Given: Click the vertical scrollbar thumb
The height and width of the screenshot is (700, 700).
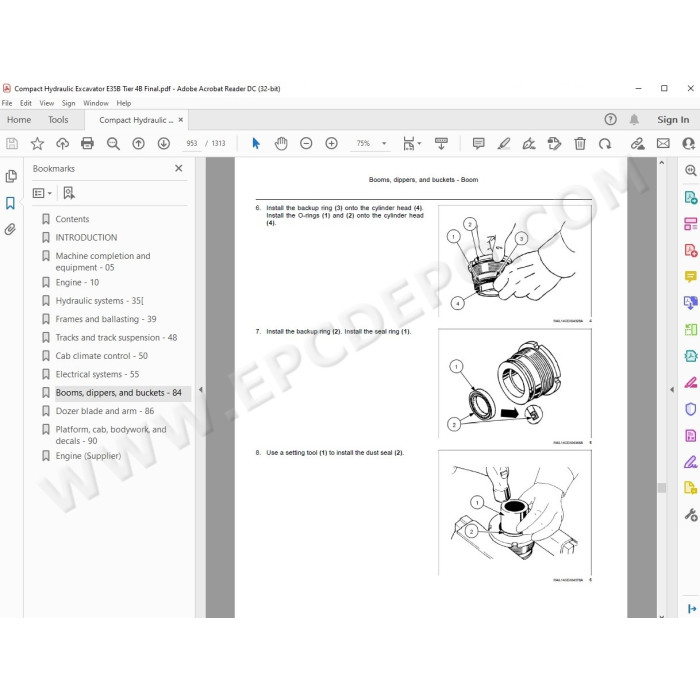Looking at the screenshot, I should click(662, 488).
